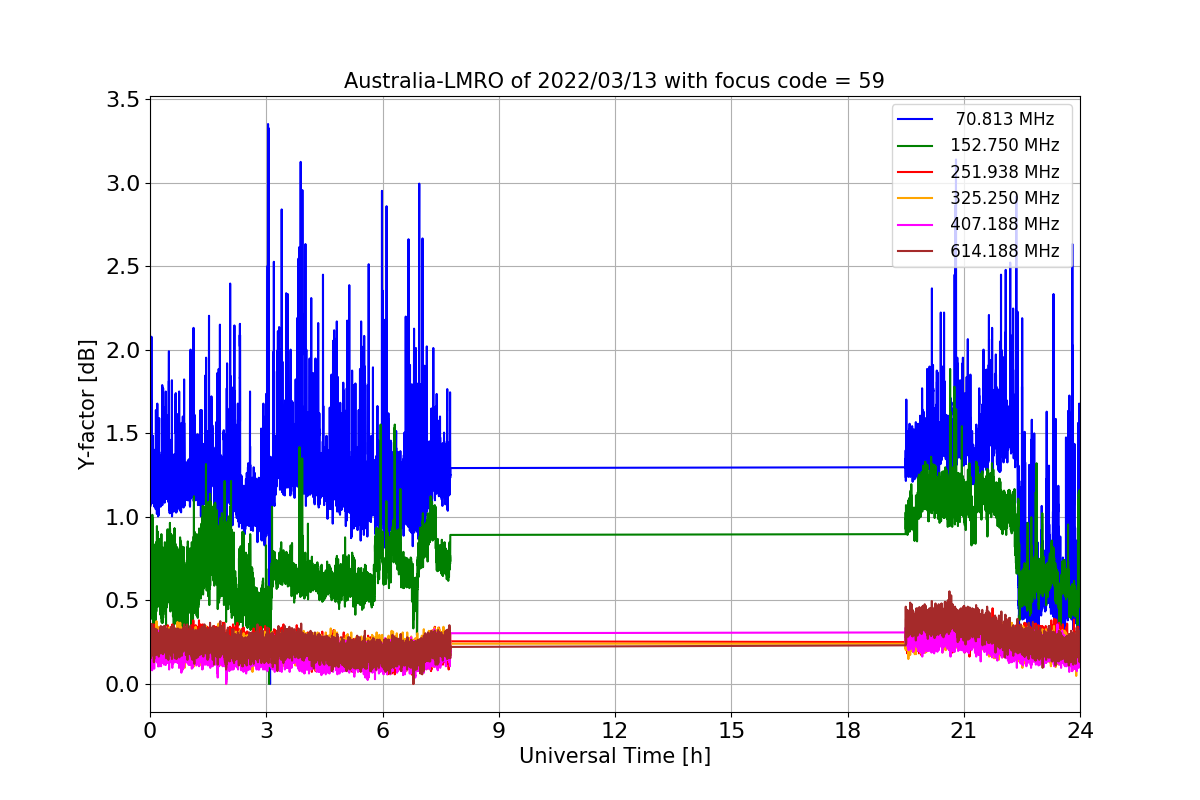The image size is (1200, 800).
Task: Click the x-axis tick label 0
Action: (x=150, y=731)
